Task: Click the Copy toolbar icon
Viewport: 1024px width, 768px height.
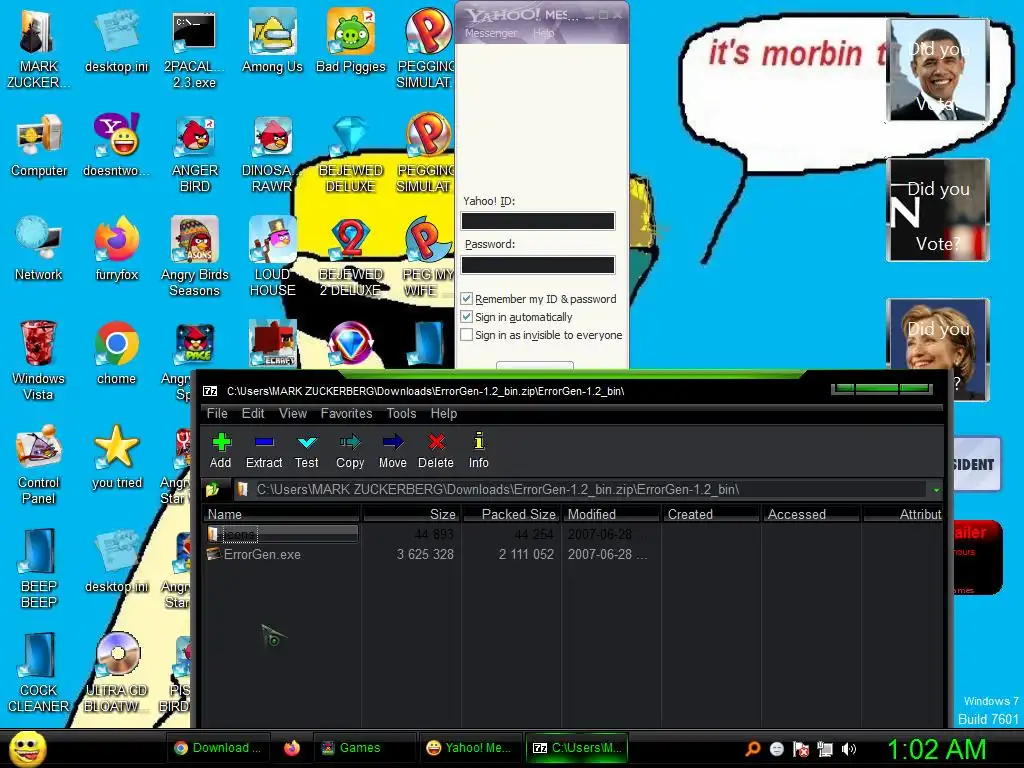Action: coord(350,451)
